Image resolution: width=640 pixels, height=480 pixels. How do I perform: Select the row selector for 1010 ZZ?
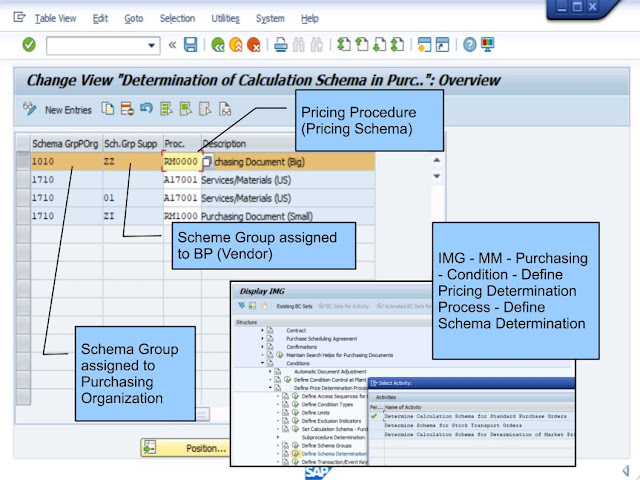[x=23, y=161]
